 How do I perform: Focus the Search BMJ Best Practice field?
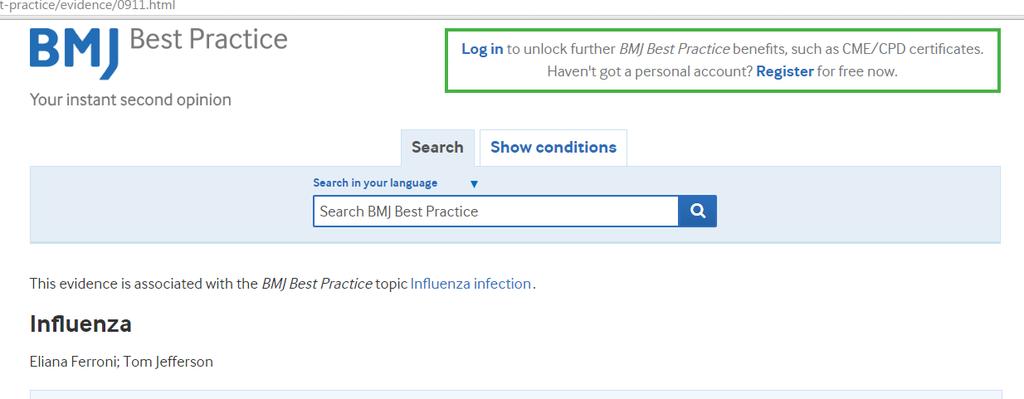coord(496,211)
